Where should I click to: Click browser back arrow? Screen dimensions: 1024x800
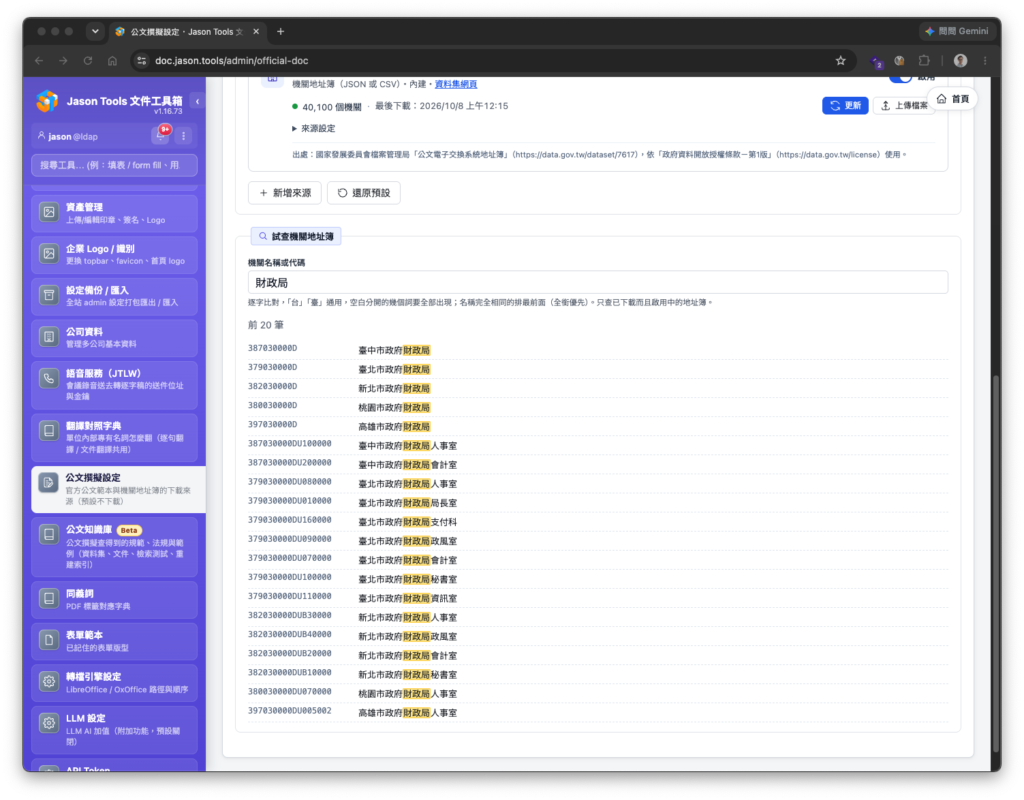(39, 61)
